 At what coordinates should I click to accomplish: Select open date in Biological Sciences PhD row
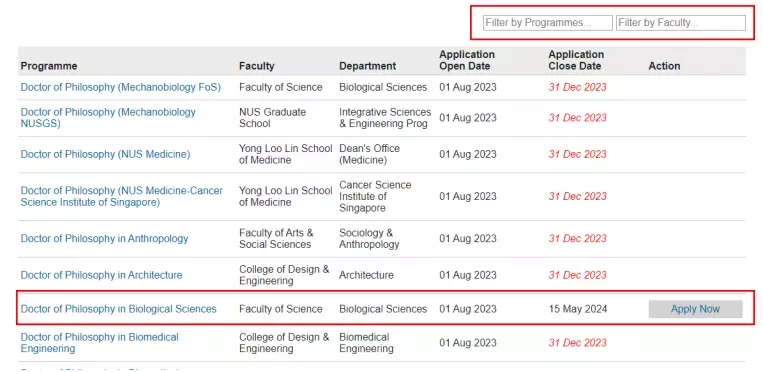(468, 309)
